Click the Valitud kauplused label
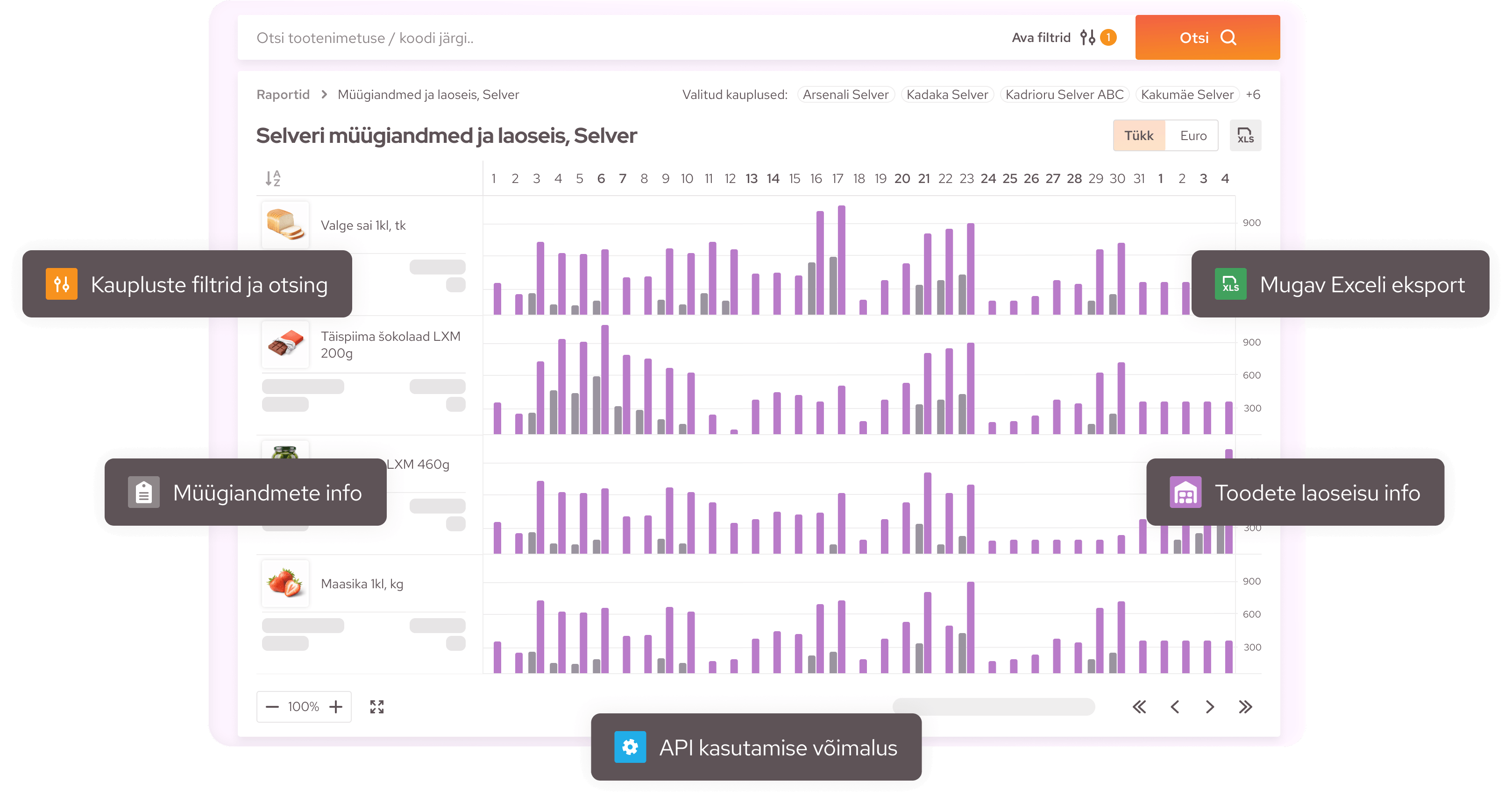 734,94
